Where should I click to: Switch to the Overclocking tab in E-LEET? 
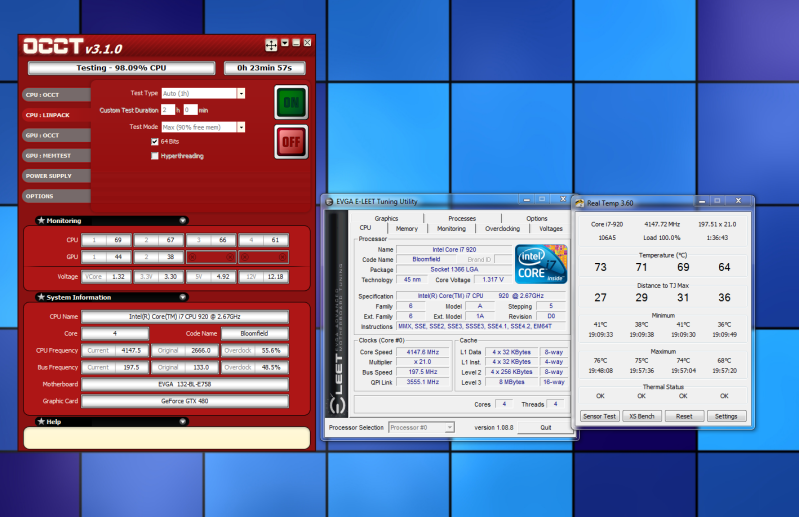502,229
